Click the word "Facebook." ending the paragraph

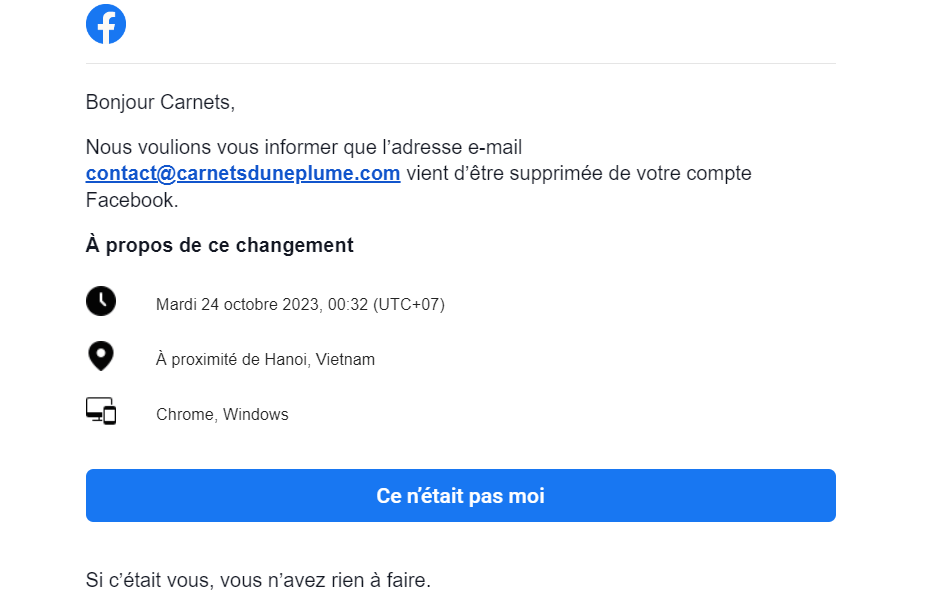click(132, 200)
